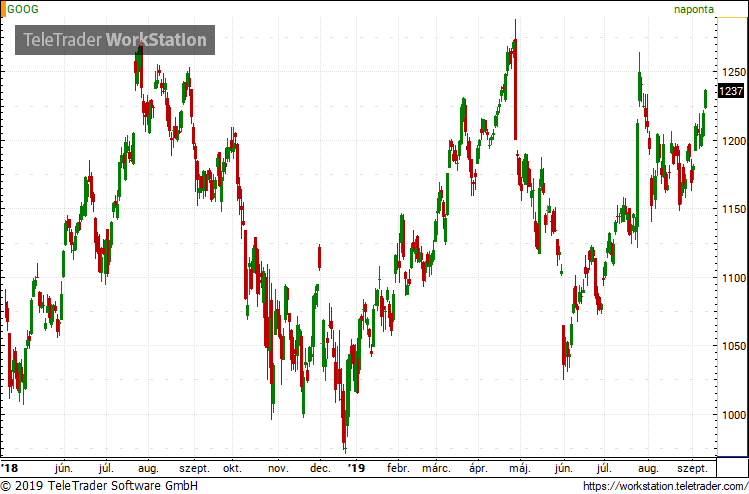
Task: Click the febr. month label
Action: [398, 468]
